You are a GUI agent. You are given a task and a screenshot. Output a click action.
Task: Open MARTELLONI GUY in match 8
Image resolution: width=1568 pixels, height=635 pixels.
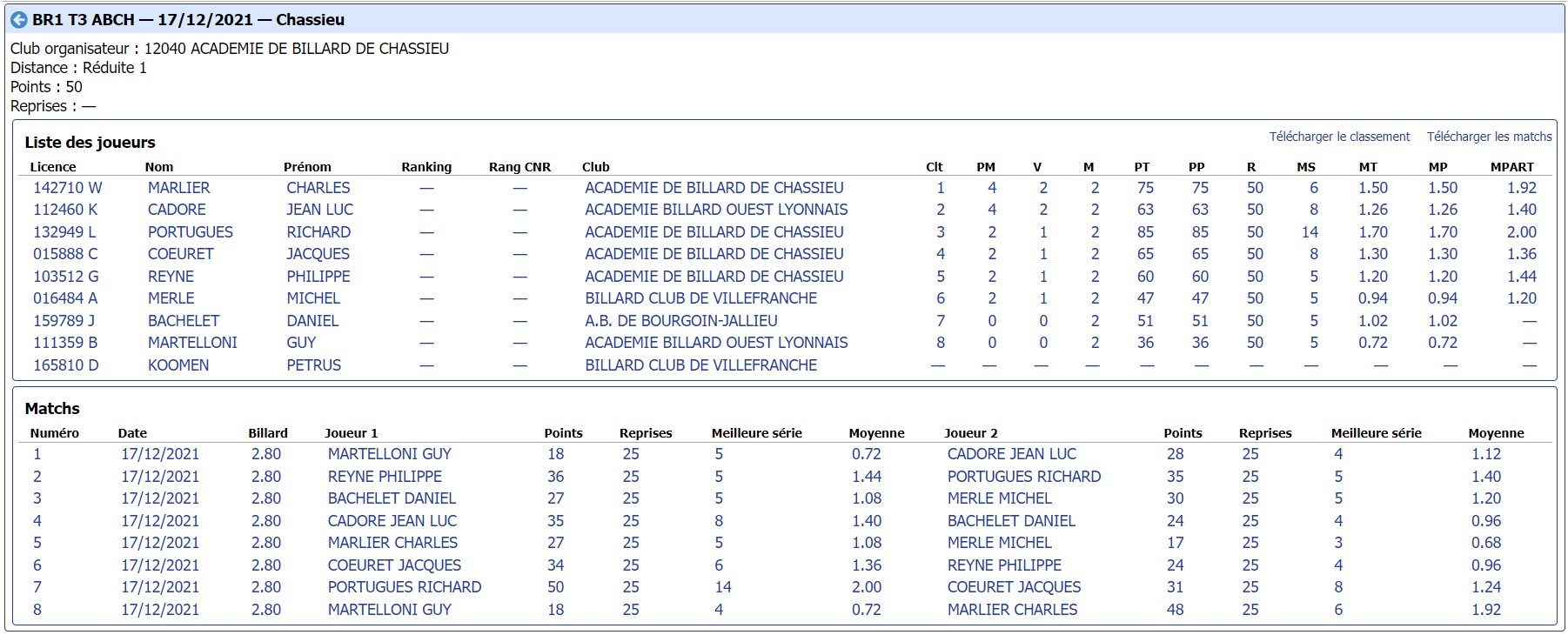(x=390, y=610)
